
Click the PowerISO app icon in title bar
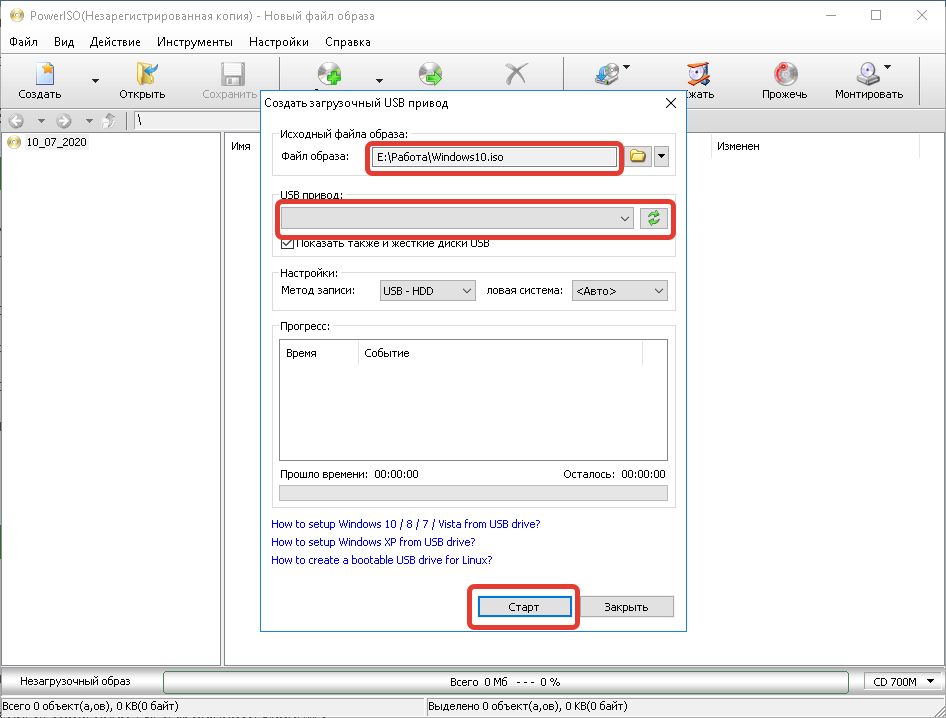tap(16, 16)
